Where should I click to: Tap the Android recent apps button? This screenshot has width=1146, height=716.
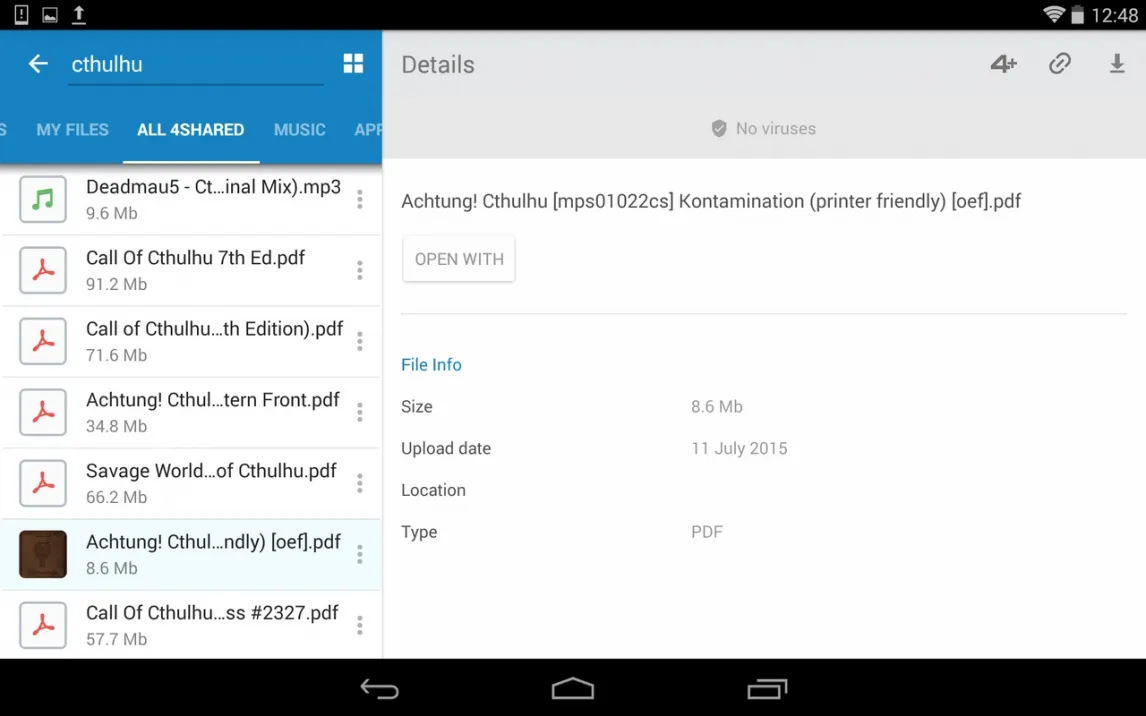point(767,689)
